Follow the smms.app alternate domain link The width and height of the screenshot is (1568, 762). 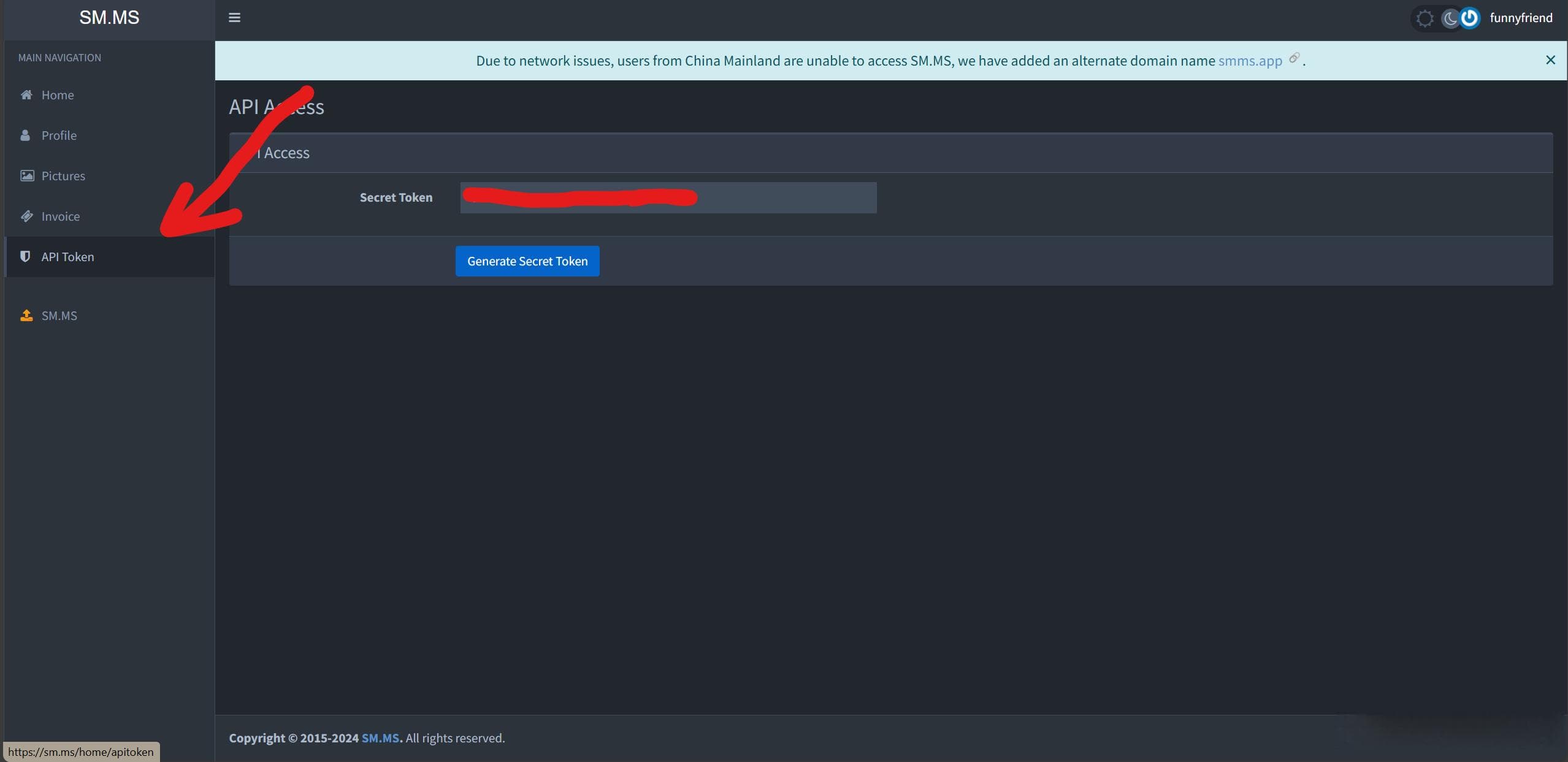pyautogui.click(x=1250, y=61)
